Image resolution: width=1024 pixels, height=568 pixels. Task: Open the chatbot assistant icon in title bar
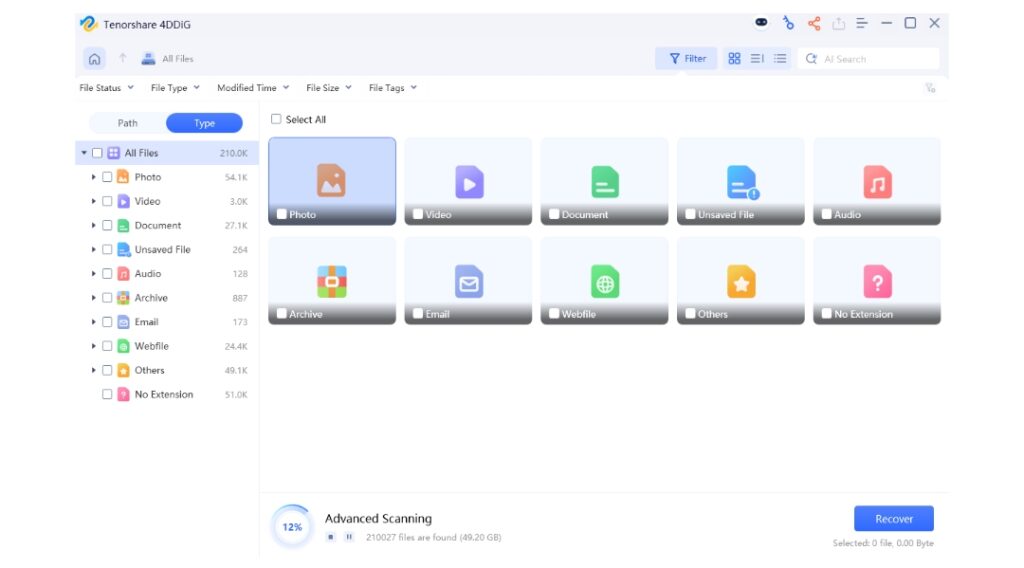coord(761,23)
